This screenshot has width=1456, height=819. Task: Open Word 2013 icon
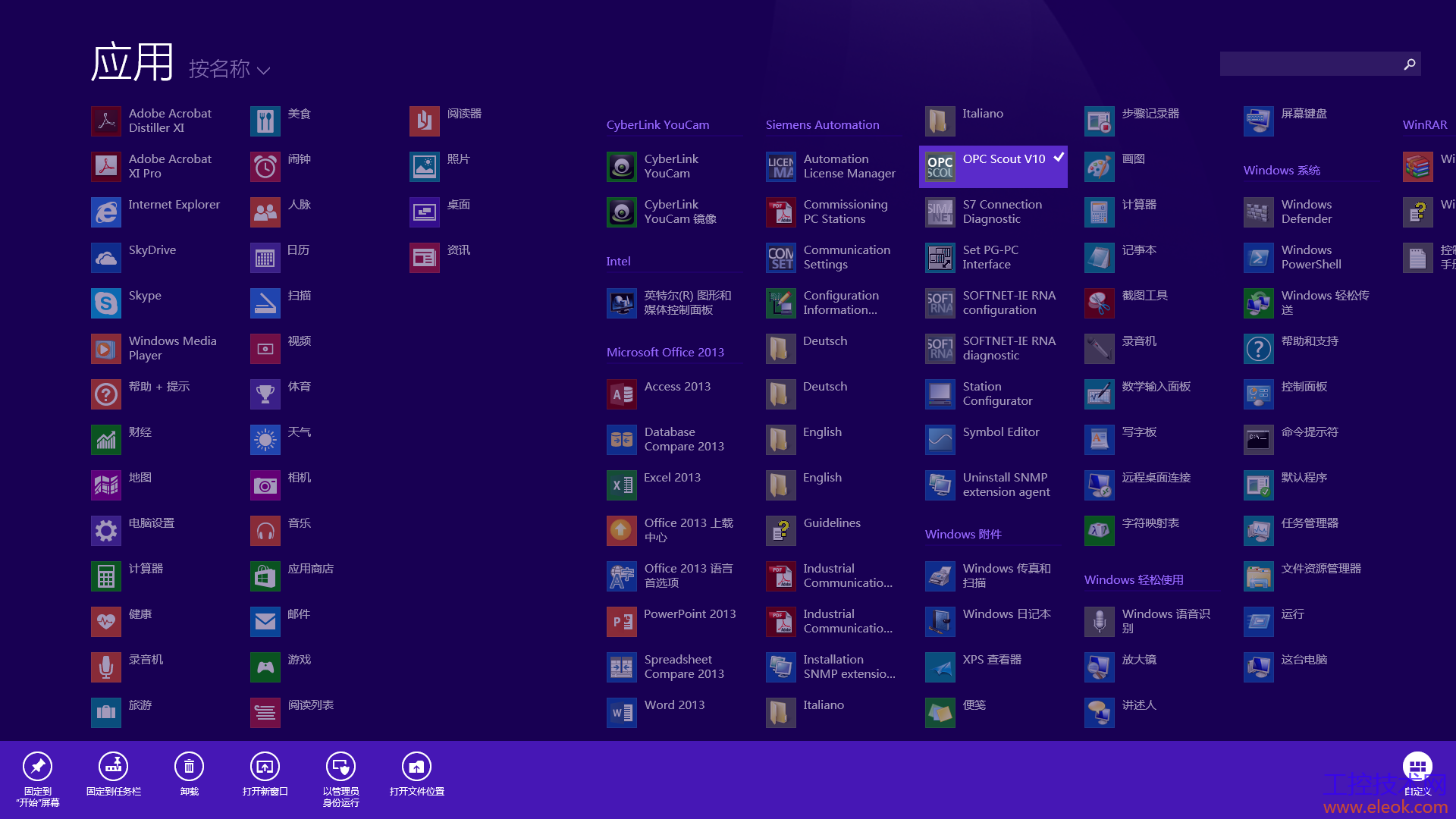622,713
